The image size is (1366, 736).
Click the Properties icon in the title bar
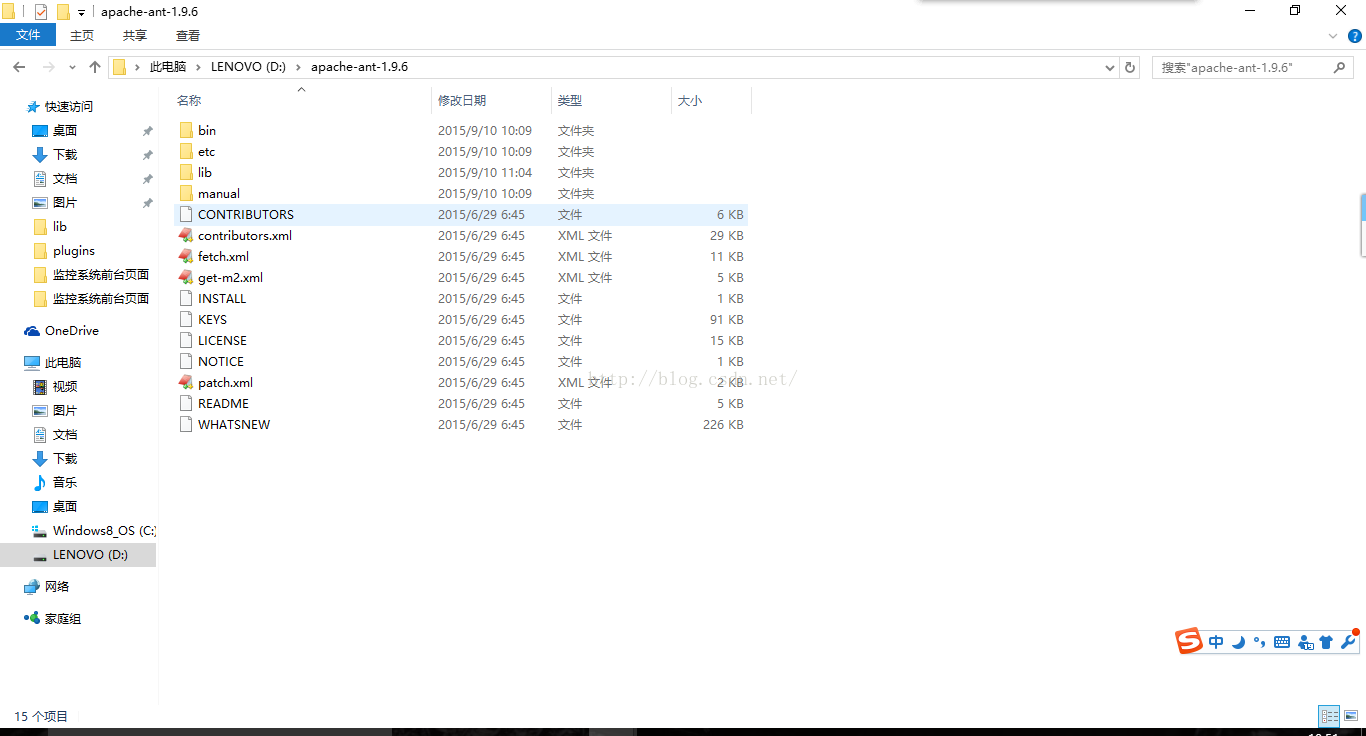click(x=41, y=12)
